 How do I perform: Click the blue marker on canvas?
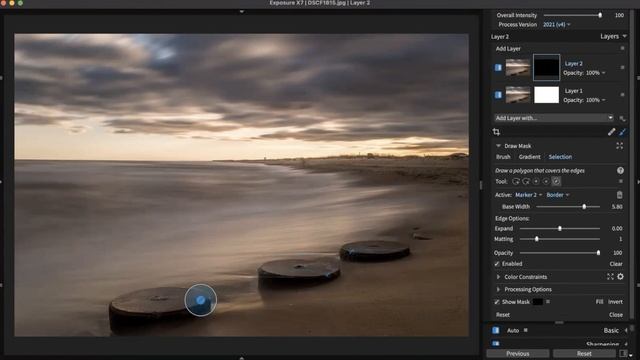coord(200,300)
